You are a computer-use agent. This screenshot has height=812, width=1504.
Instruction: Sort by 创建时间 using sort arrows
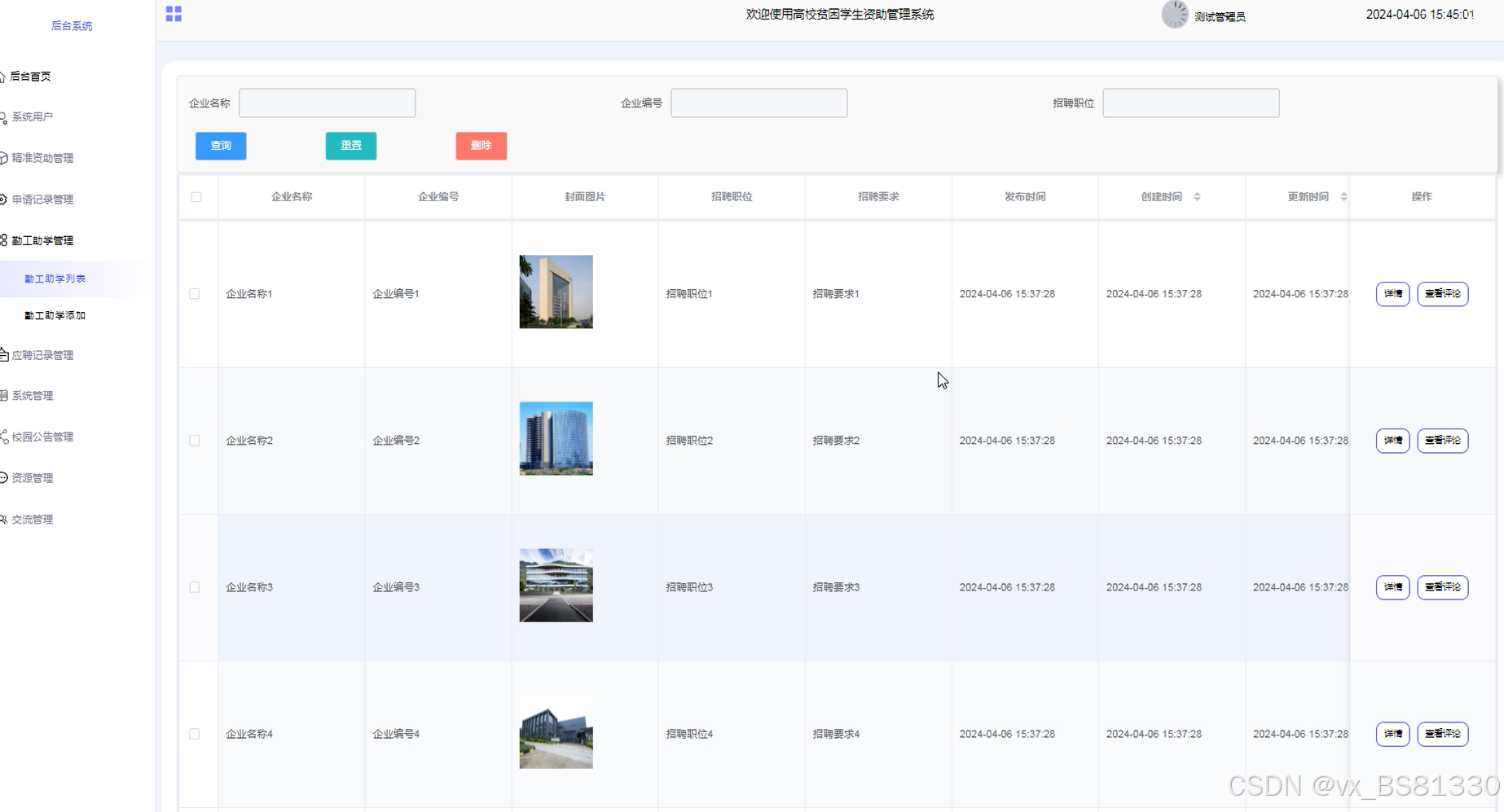[1197, 196]
